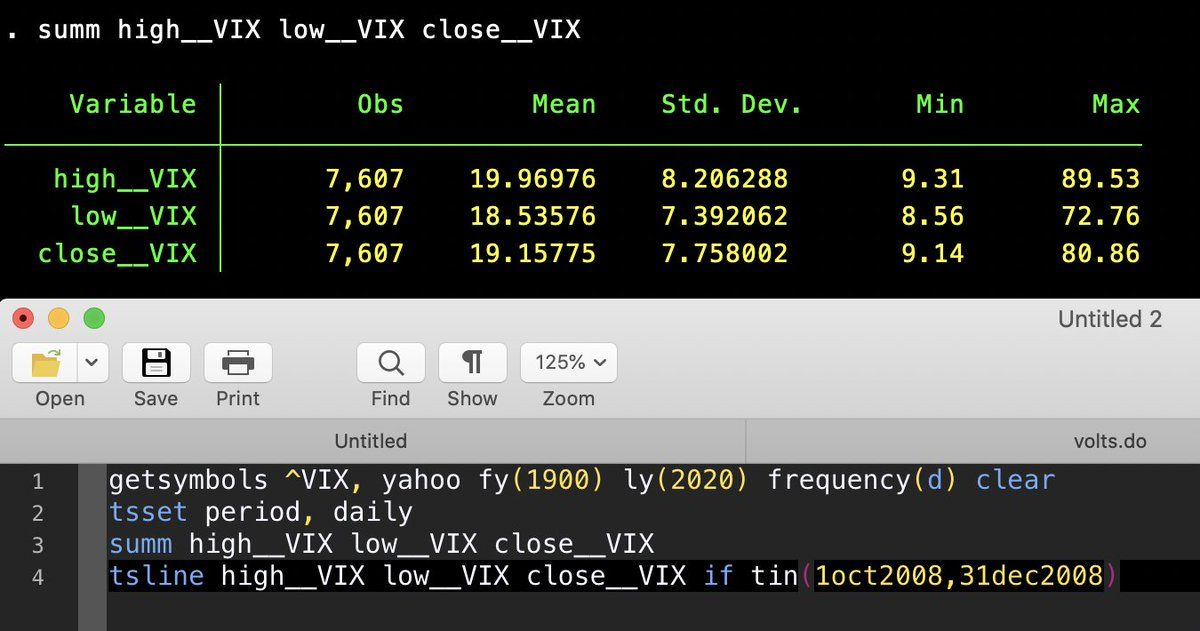
Task: Click the Save floppy disk icon
Action: click(x=156, y=363)
